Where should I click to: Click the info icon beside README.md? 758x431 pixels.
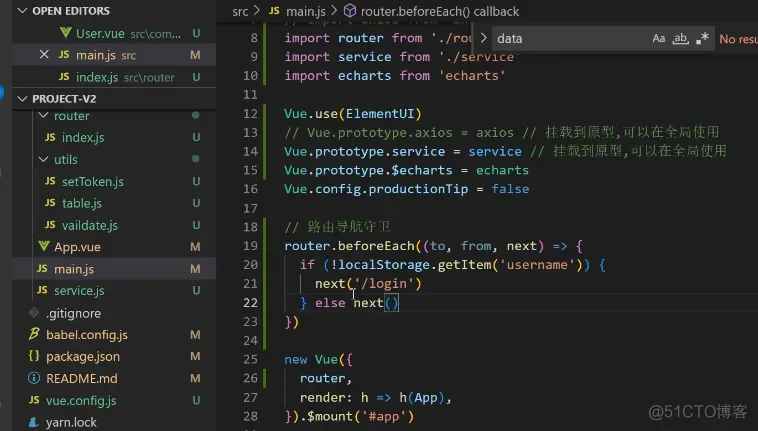click(34, 378)
